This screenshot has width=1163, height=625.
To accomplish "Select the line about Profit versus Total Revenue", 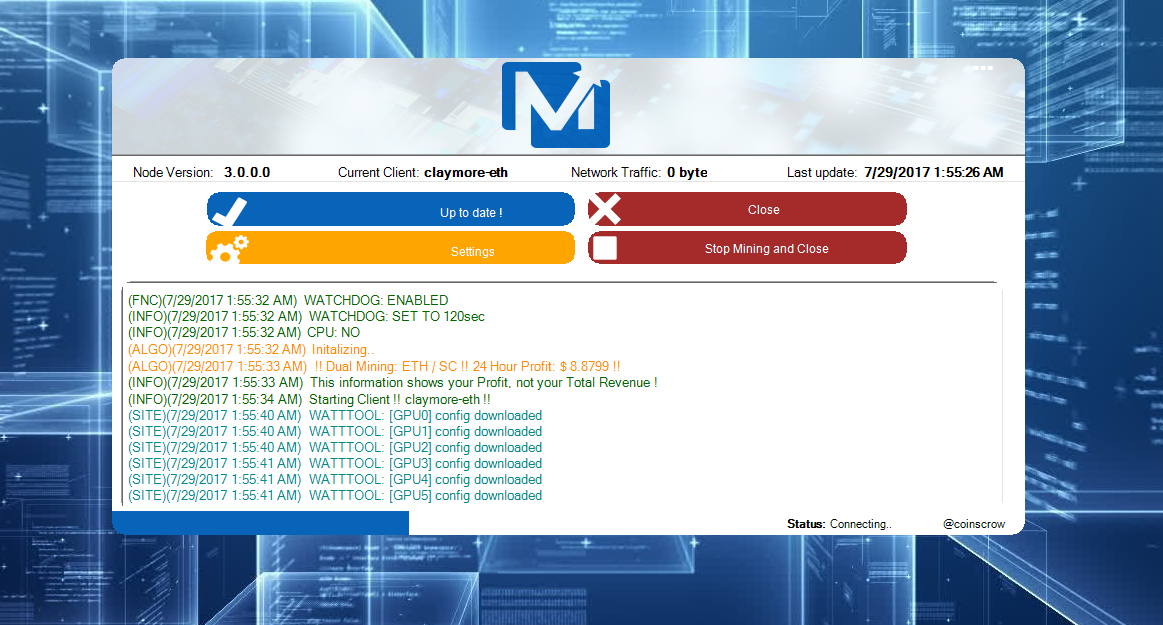I will click(392, 383).
